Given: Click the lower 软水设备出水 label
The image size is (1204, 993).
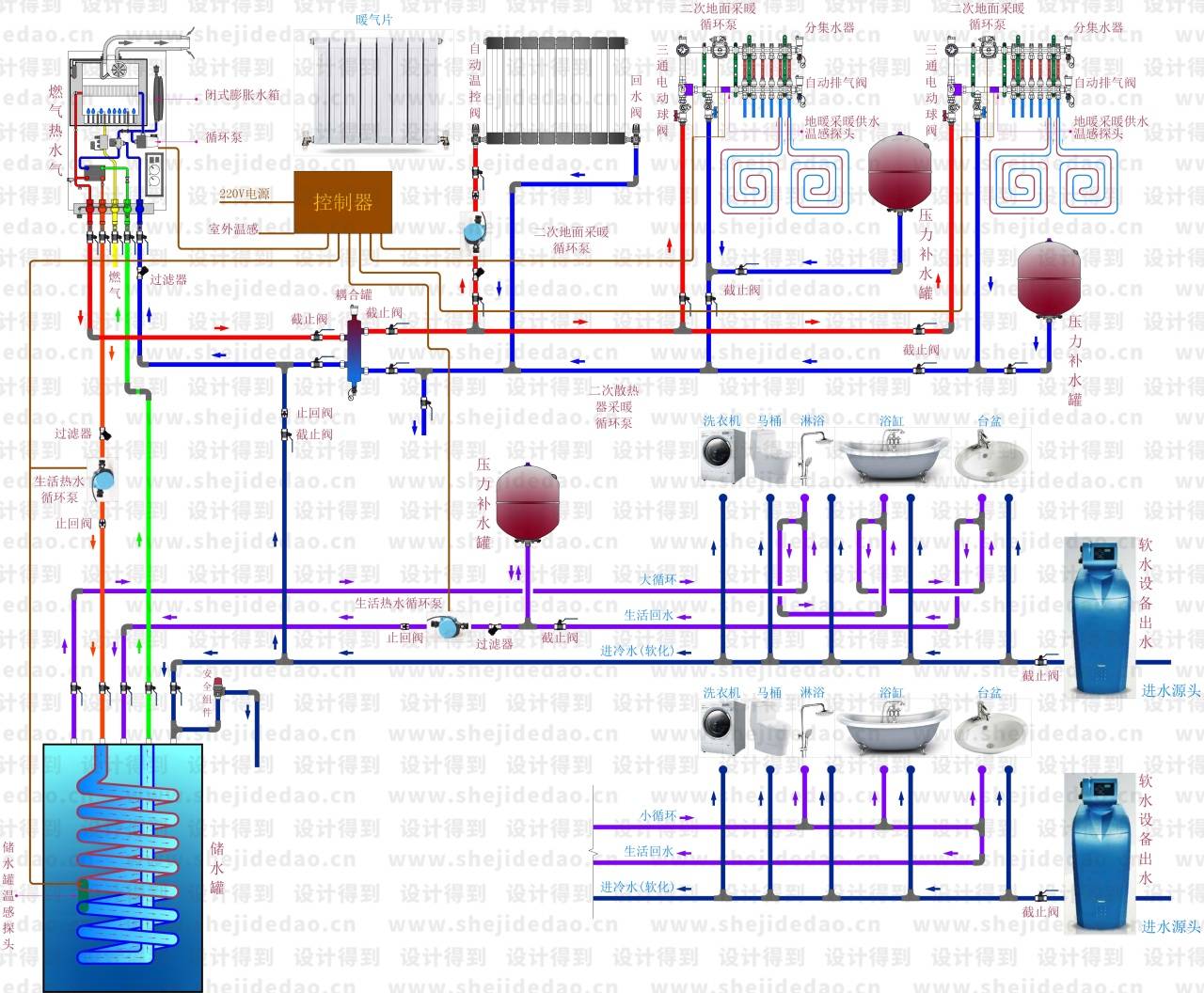Looking at the screenshot, I should point(1146,831).
